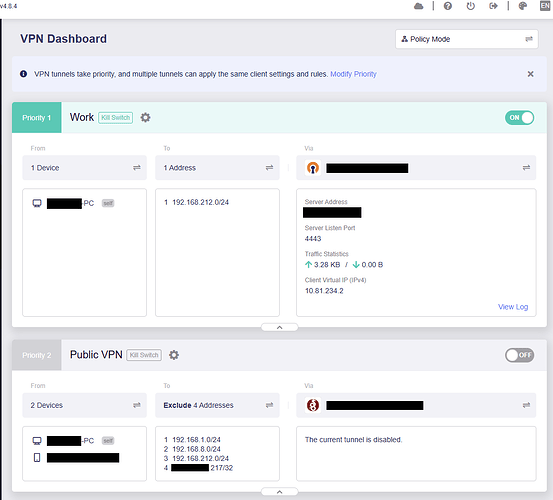The width and height of the screenshot is (553, 500).
Task: Change the Work tunnel's 1 Device source
Action: (85, 168)
